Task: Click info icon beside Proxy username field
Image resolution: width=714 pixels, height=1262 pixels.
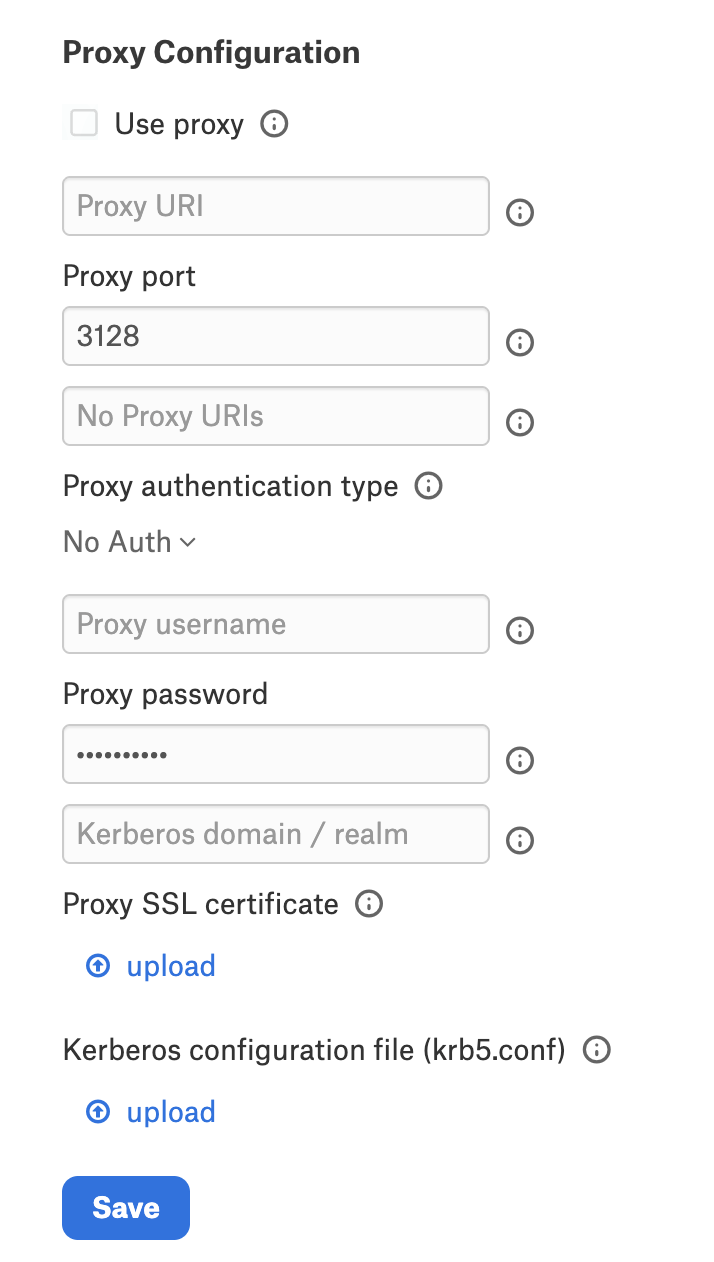Action: click(x=519, y=631)
